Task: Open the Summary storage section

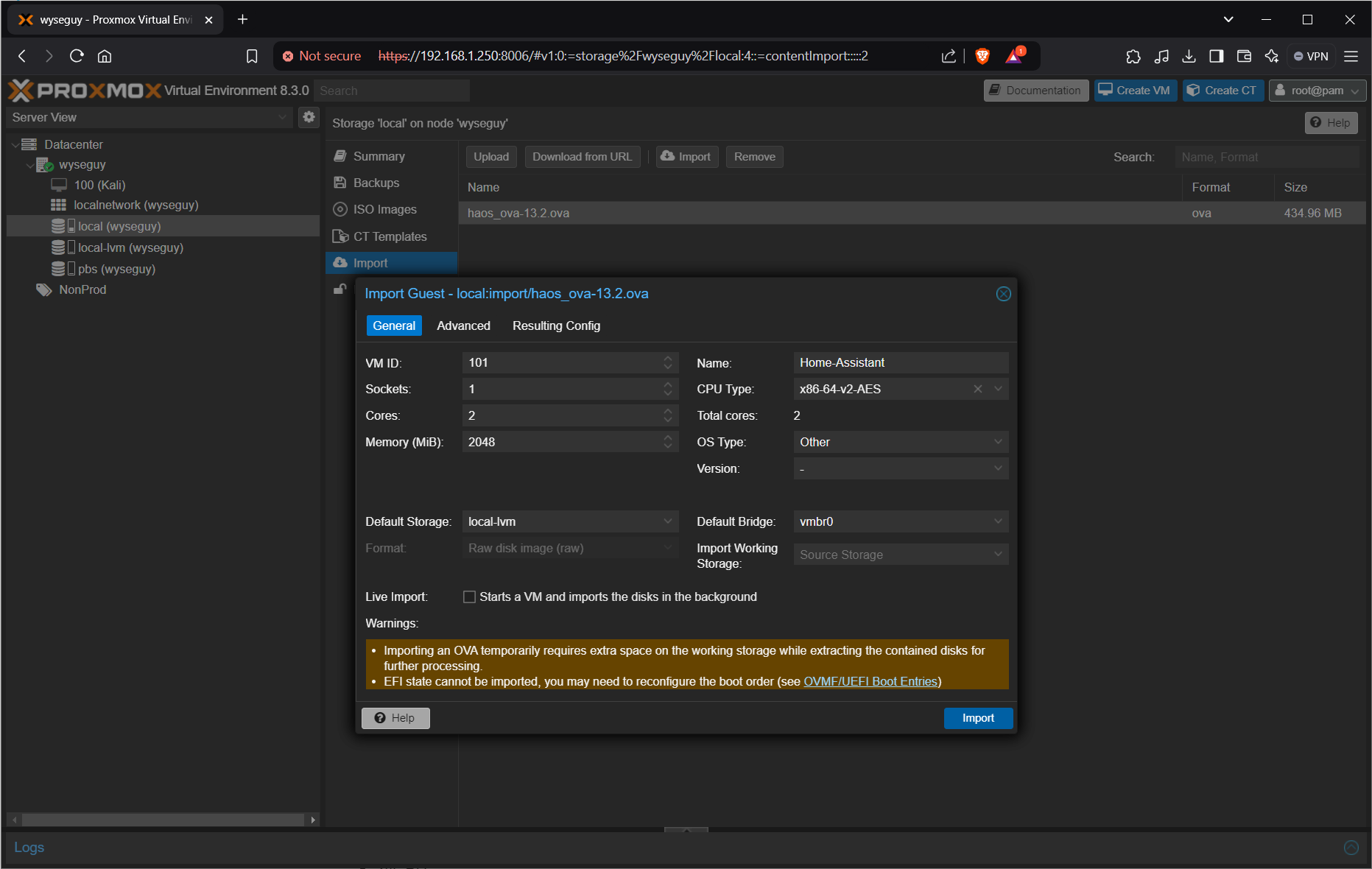Action: click(x=391, y=156)
